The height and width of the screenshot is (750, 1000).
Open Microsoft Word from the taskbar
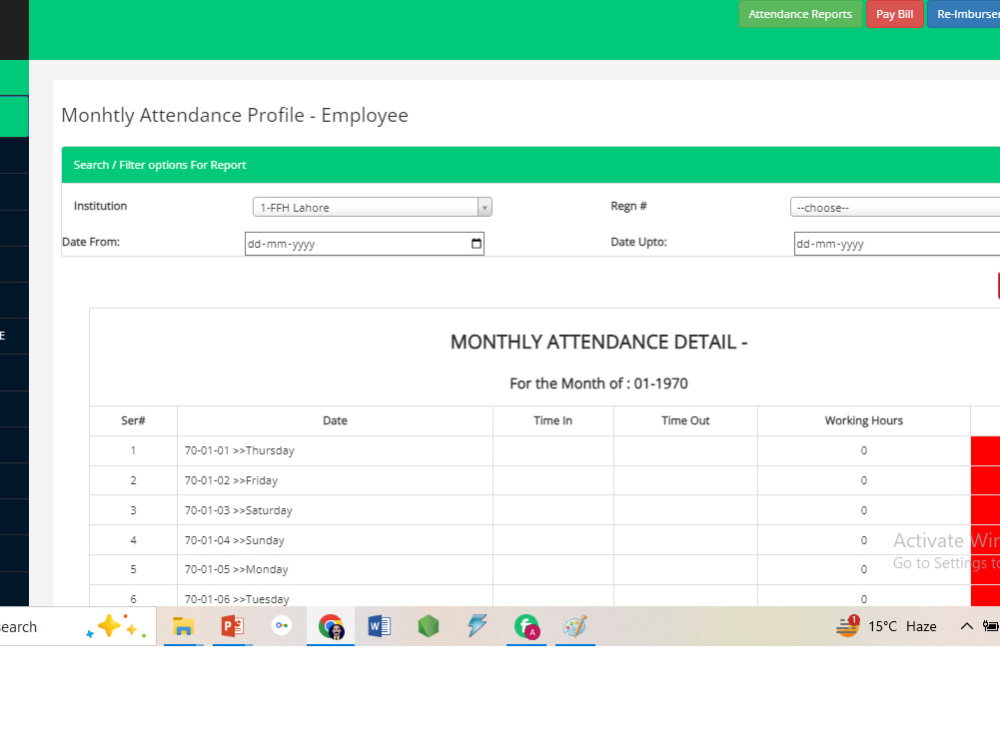point(379,626)
